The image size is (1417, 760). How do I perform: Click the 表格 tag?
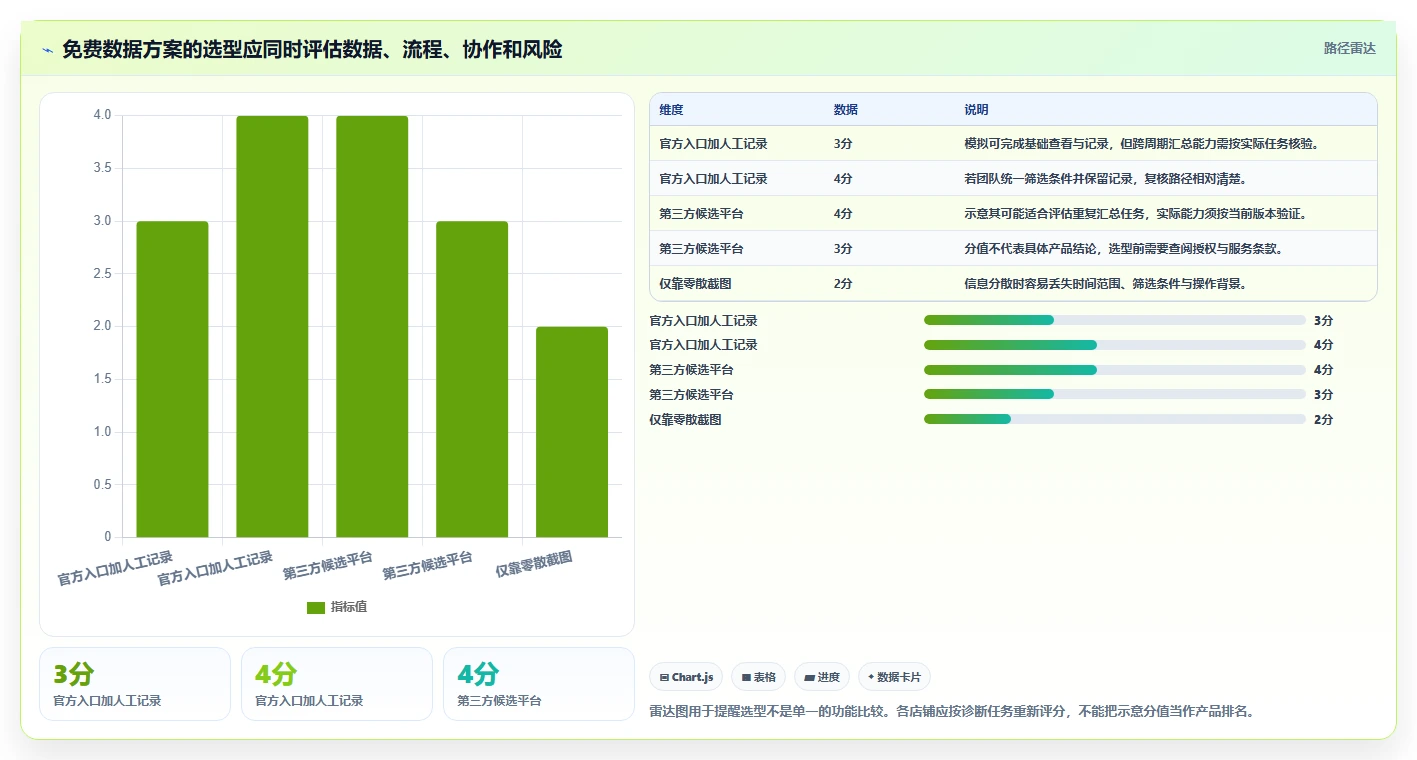(759, 677)
